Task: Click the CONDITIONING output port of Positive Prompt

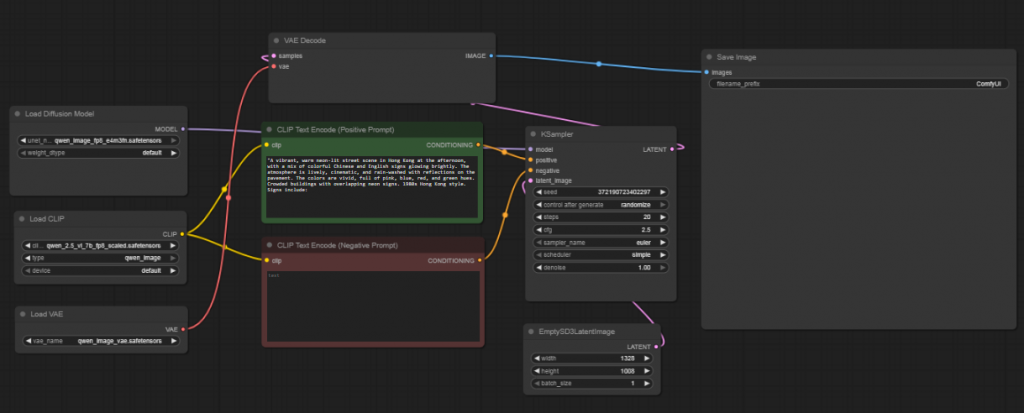Action: 479,145
